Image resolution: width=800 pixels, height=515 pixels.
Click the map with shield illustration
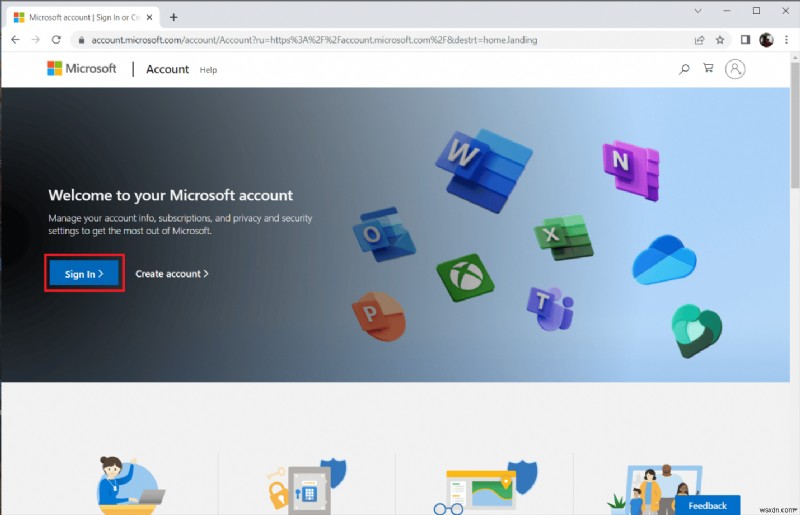pyautogui.click(x=485, y=487)
